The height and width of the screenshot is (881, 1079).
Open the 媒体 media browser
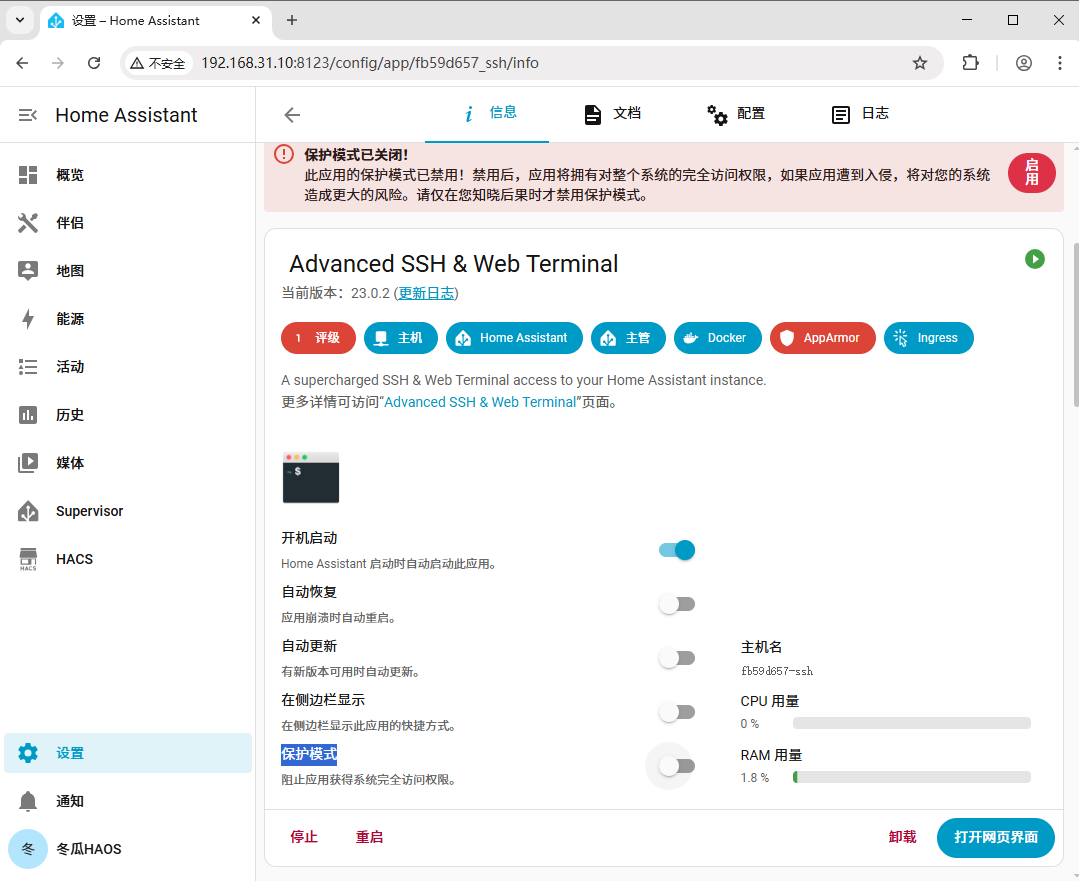click(128, 463)
